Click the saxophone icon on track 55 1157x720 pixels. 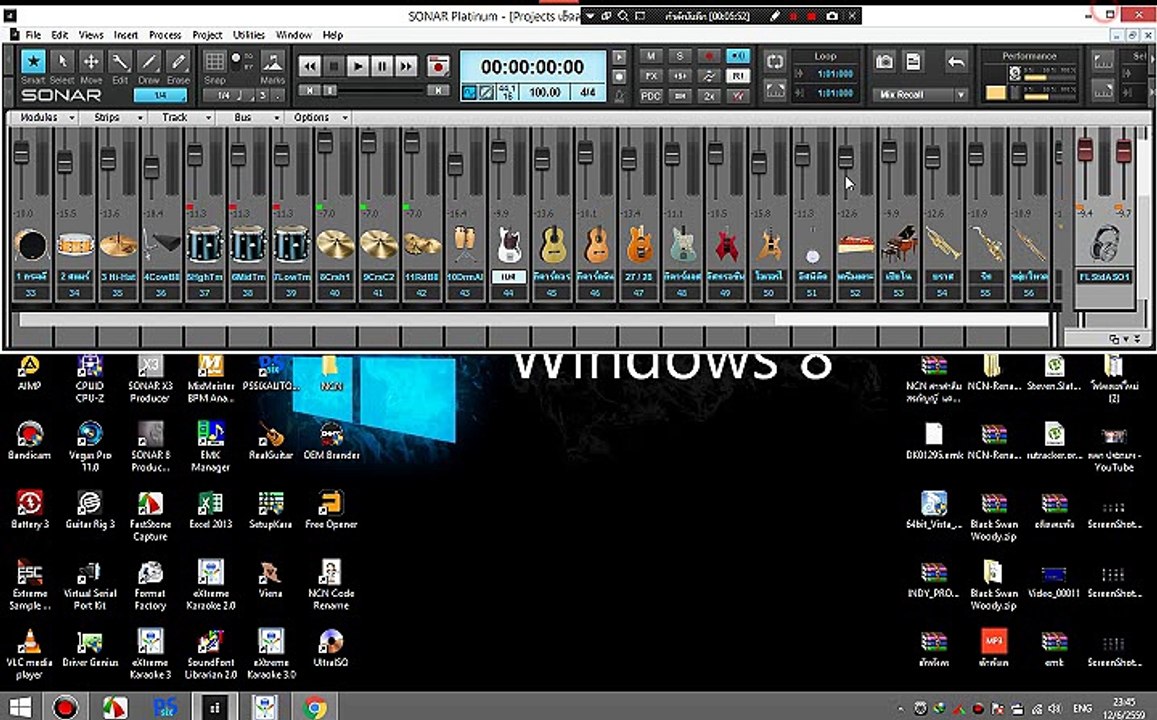(x=987, y=243)
